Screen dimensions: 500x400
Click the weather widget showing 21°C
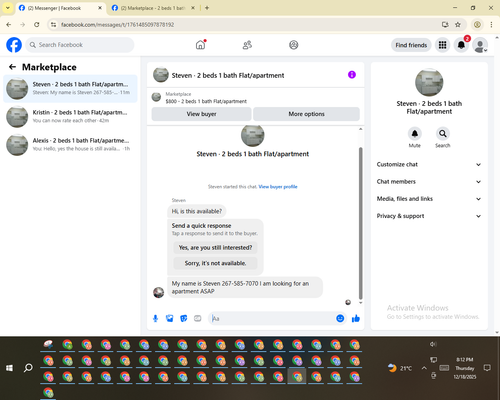(x=400, y=368)
